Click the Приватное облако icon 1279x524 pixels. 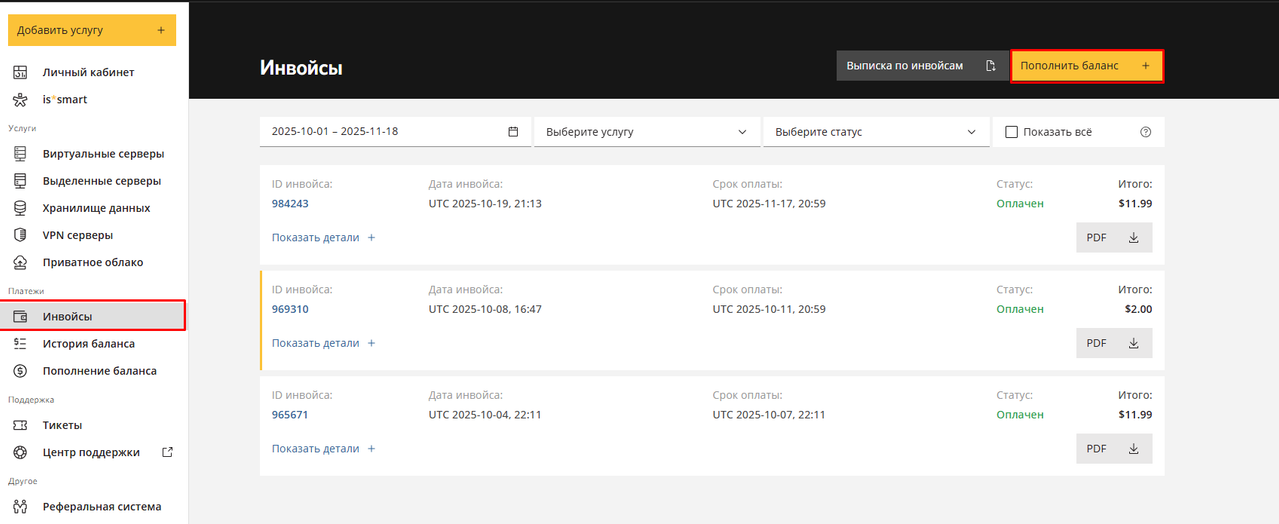pyautogui.click(x=20, y=262)
